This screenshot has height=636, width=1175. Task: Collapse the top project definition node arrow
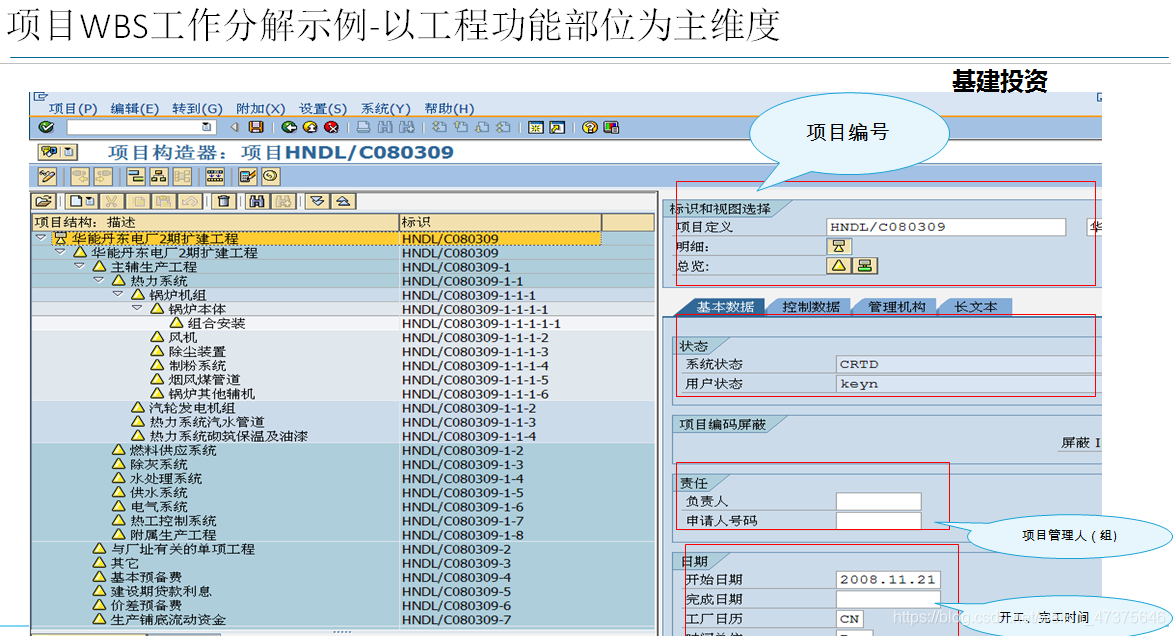click(41, 237)
